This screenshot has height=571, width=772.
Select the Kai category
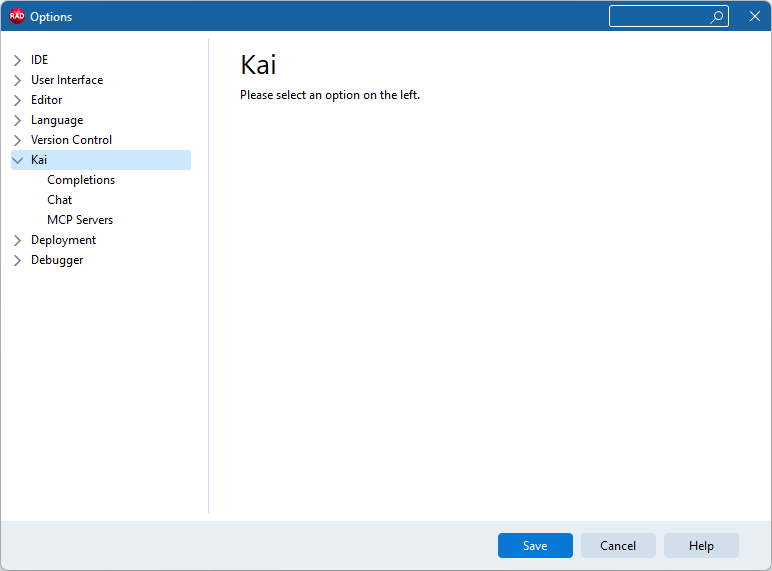(x=101, y=160)
